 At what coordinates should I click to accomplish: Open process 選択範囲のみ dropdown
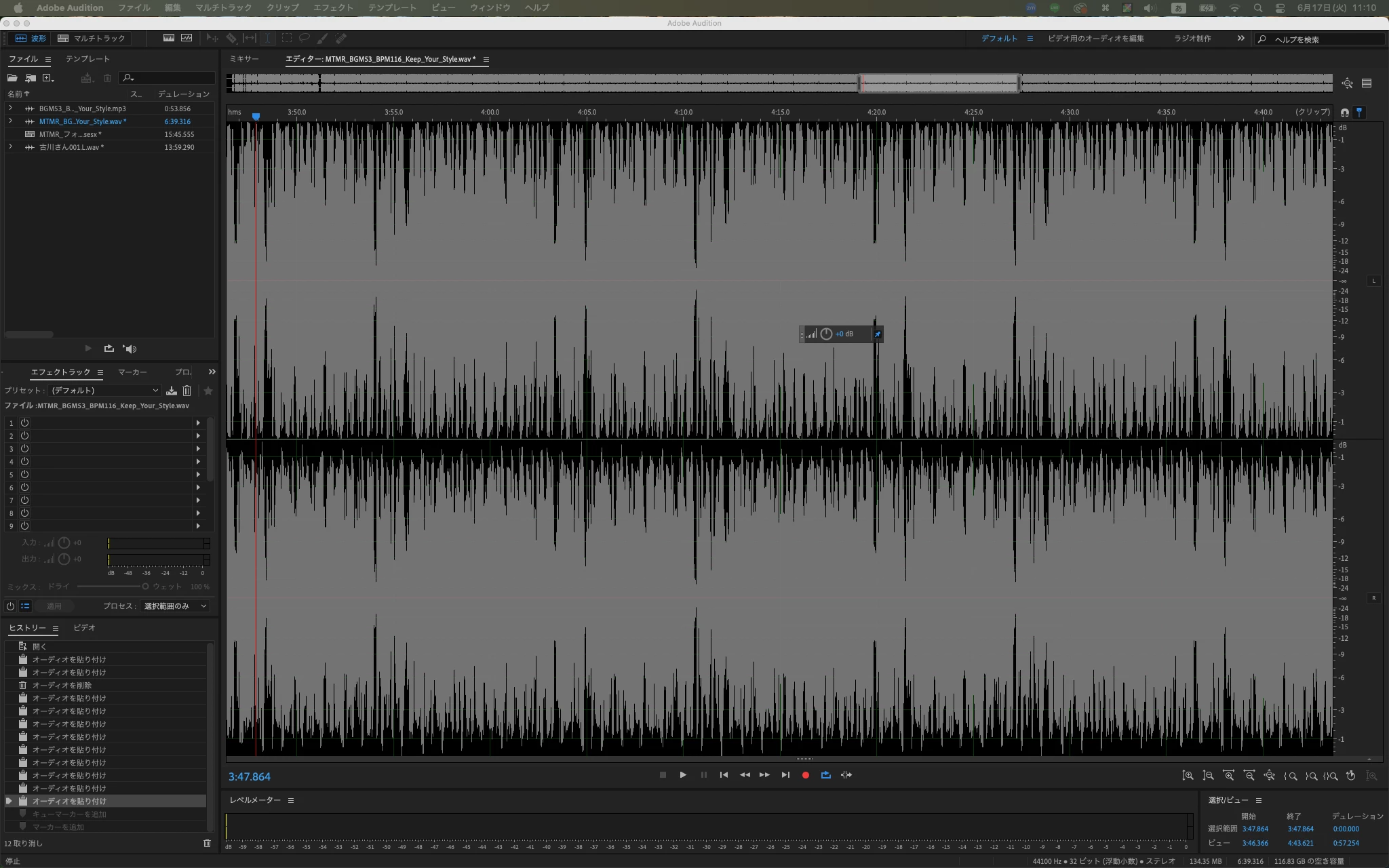coord(175,606)
